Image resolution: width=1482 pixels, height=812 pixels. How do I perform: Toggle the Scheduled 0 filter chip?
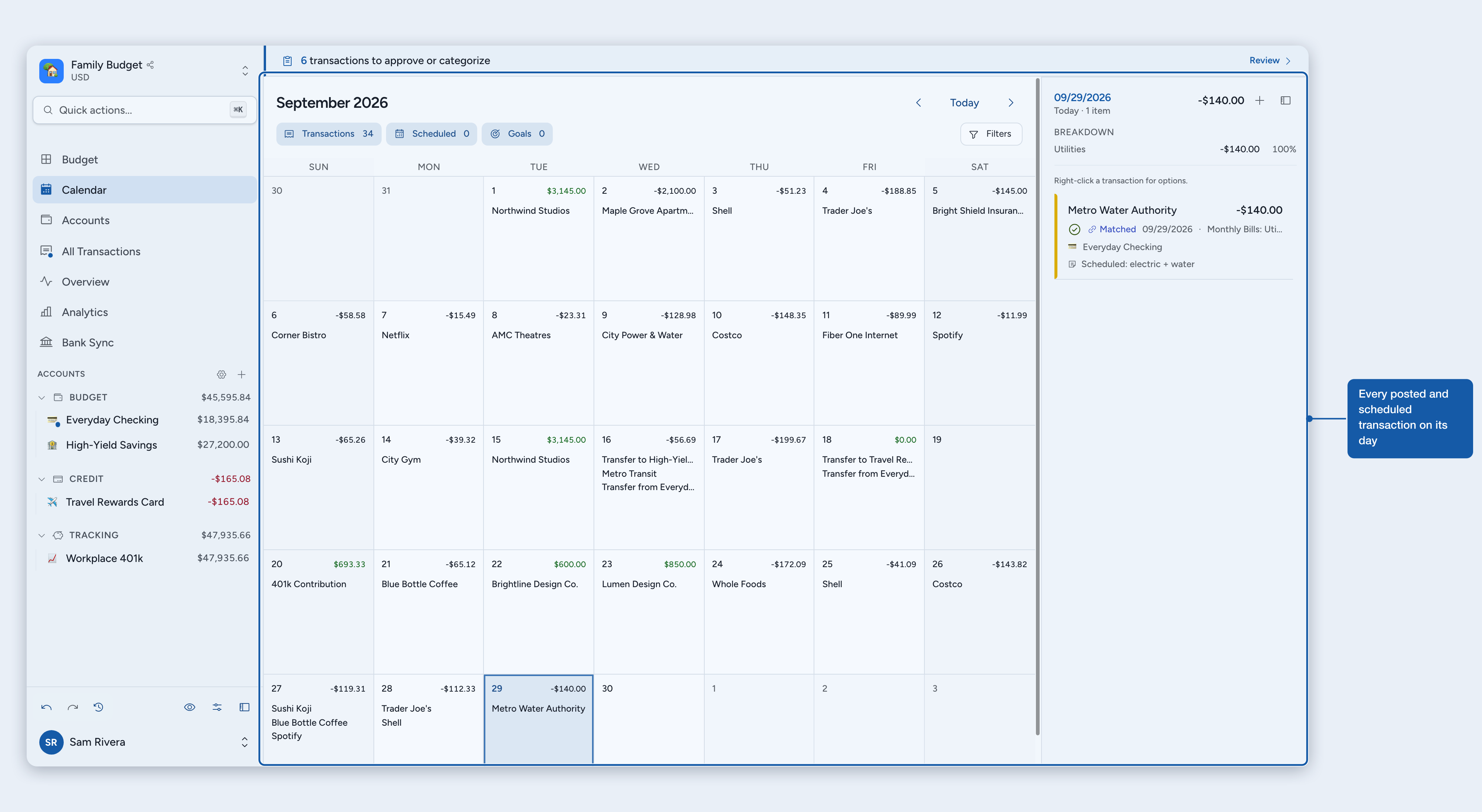click(432, 134)
